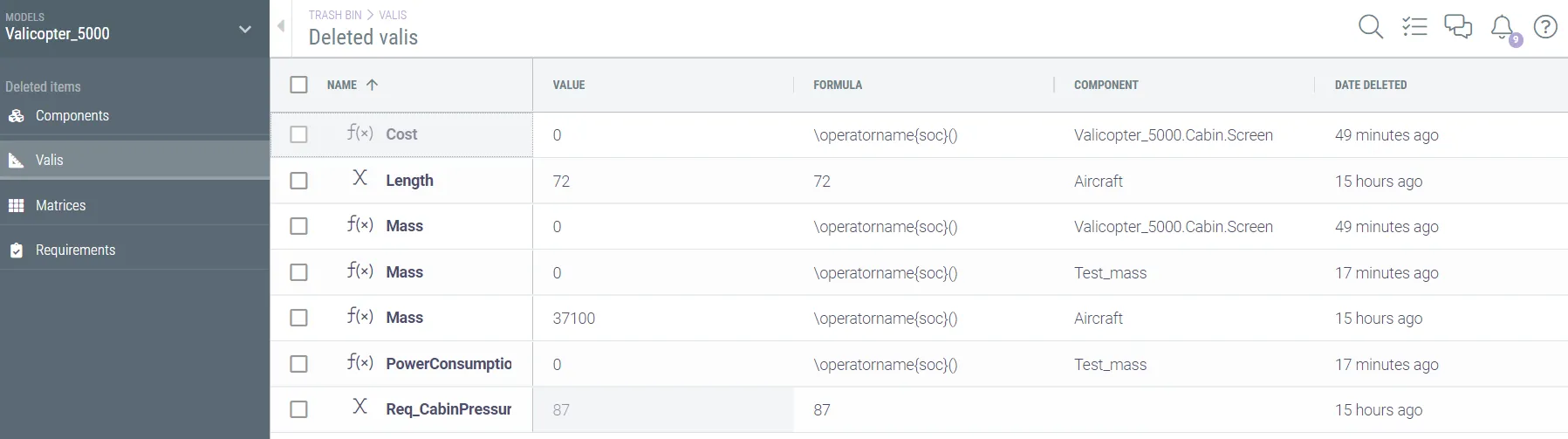Select the Valis sidebar item

tap(50, 161)
